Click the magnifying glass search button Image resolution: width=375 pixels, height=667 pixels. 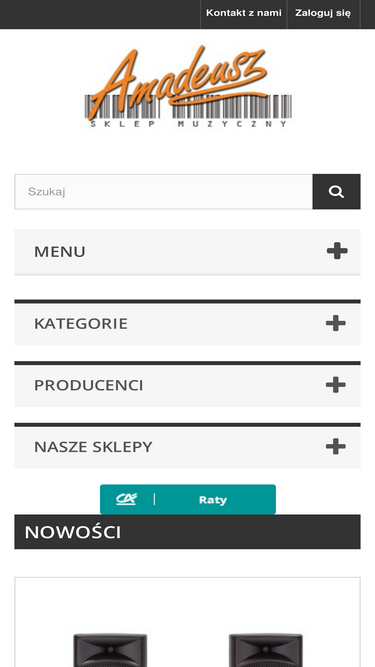[x=336, y=191]
